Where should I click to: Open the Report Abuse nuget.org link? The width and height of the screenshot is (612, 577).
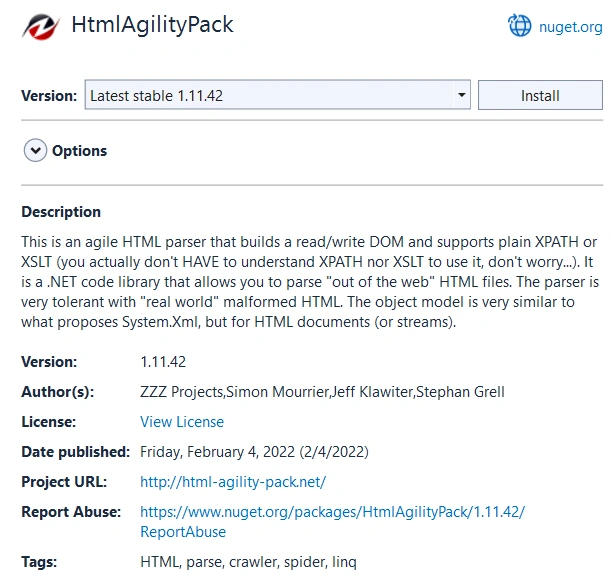tap(333, 522)
